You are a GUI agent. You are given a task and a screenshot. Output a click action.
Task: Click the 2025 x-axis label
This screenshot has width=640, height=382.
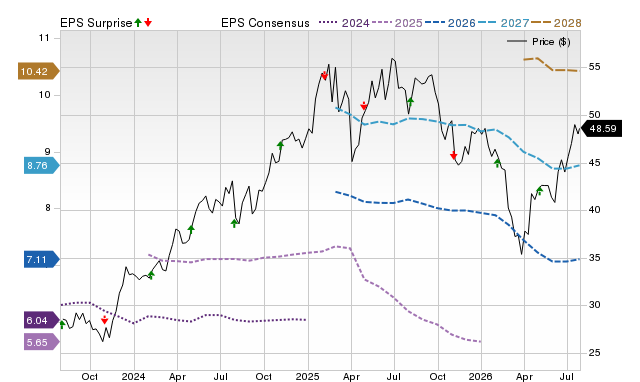click(308, 376)
